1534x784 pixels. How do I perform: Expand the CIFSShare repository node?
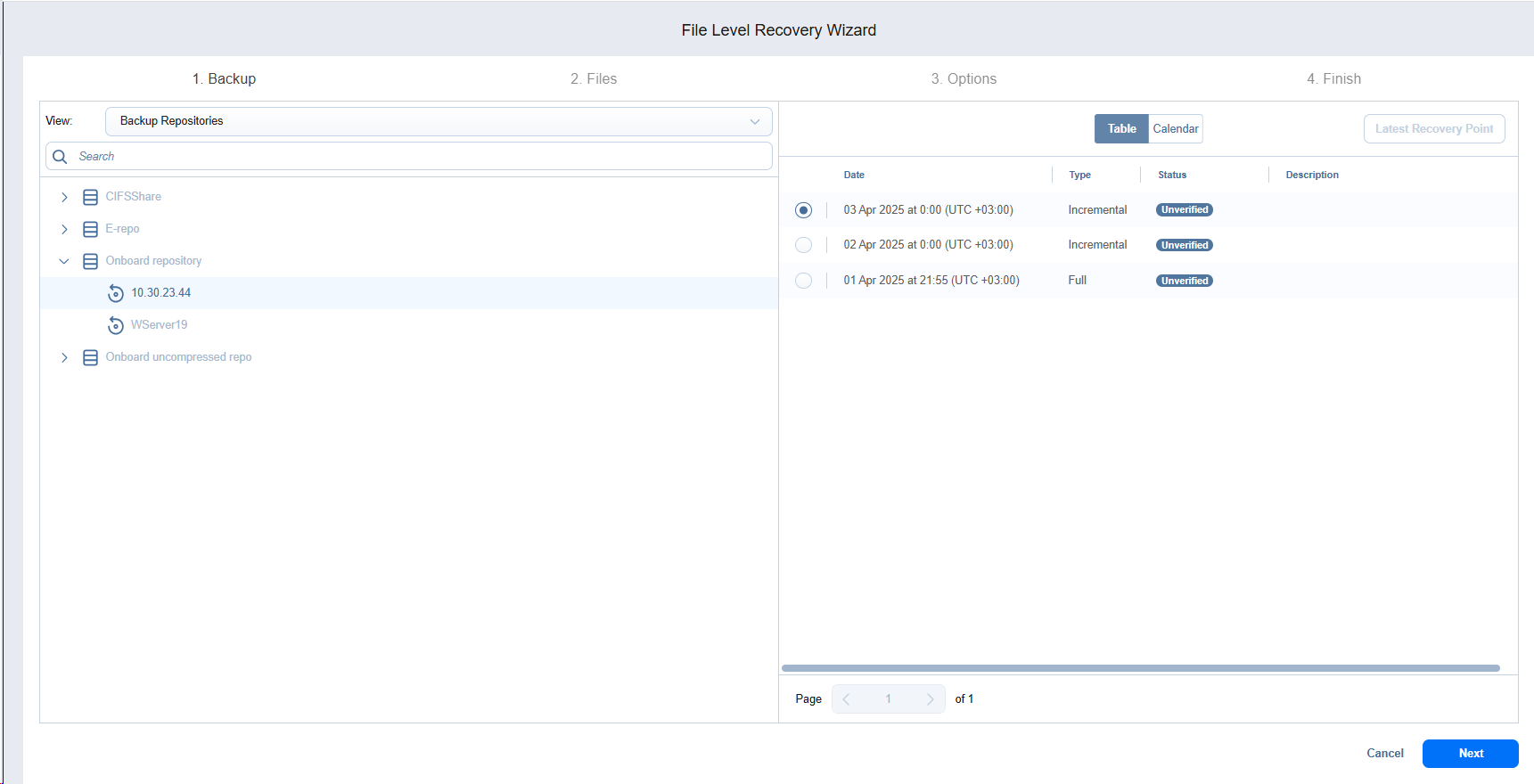click(64, 197)
